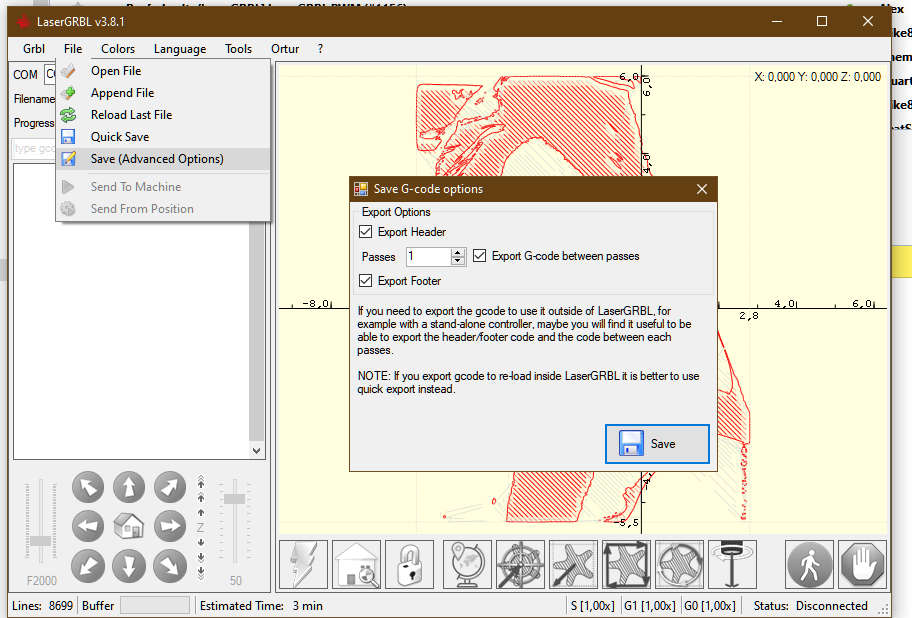Uncheck Export G-code between passes
Image resolution: width=912 pixels, height=618 pixels.
[479, 256]
